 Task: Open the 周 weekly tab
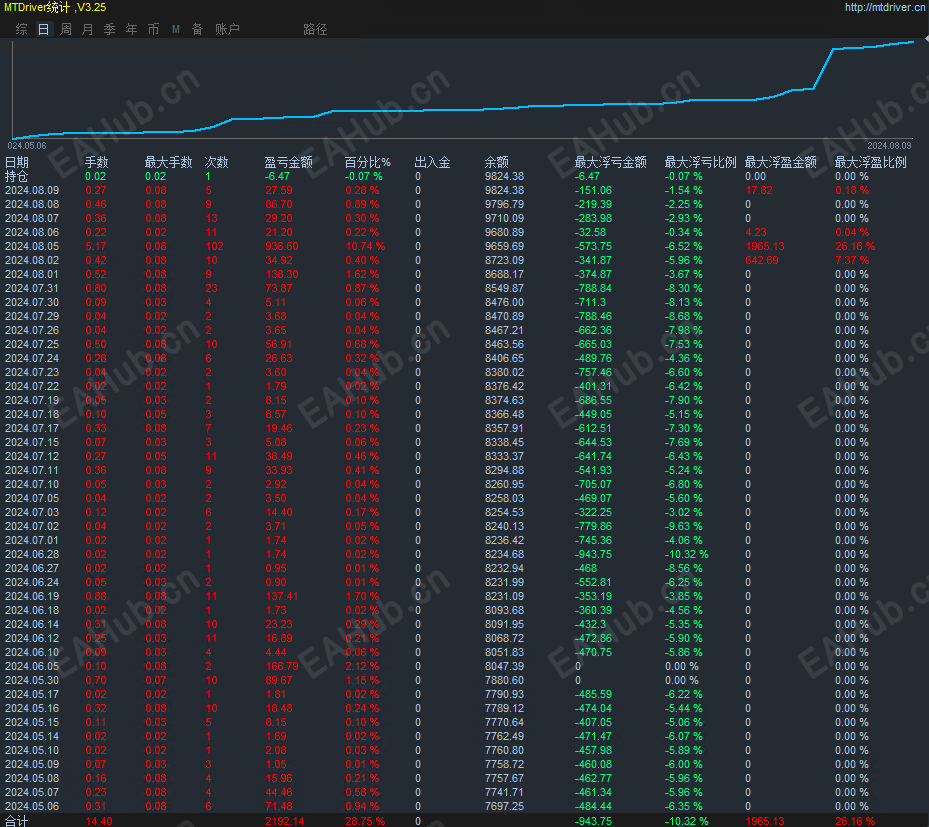tap(66, 29)
